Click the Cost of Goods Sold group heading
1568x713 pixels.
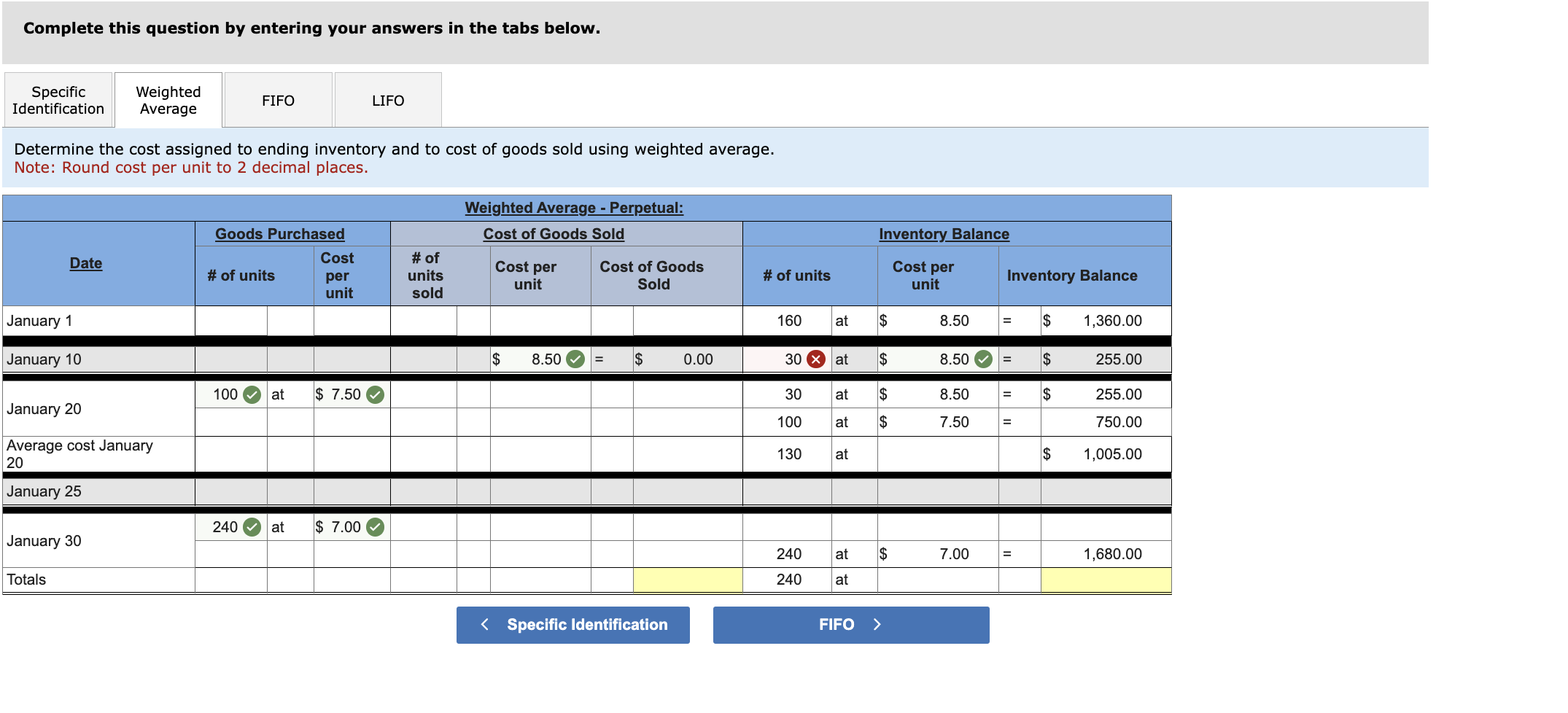pos(554,235)
